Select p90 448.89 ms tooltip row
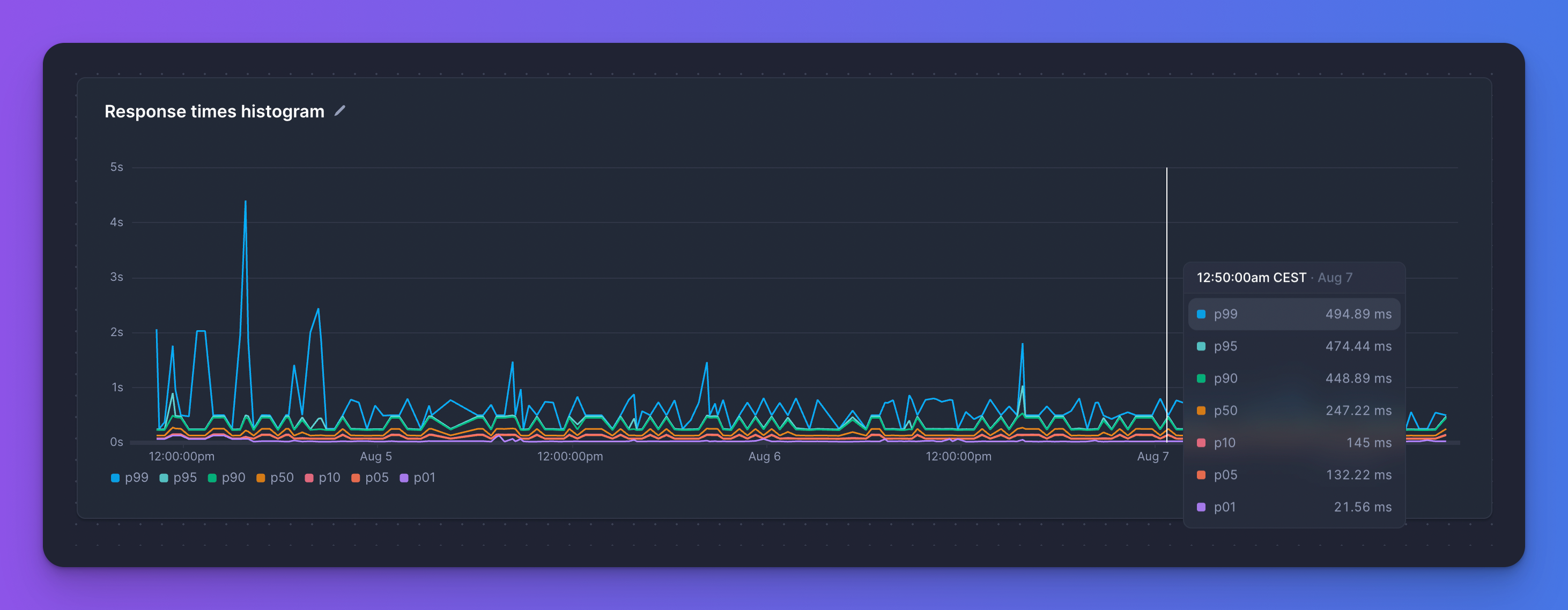The height and width of the screenshot is (610, 1568). point(1294,378)
